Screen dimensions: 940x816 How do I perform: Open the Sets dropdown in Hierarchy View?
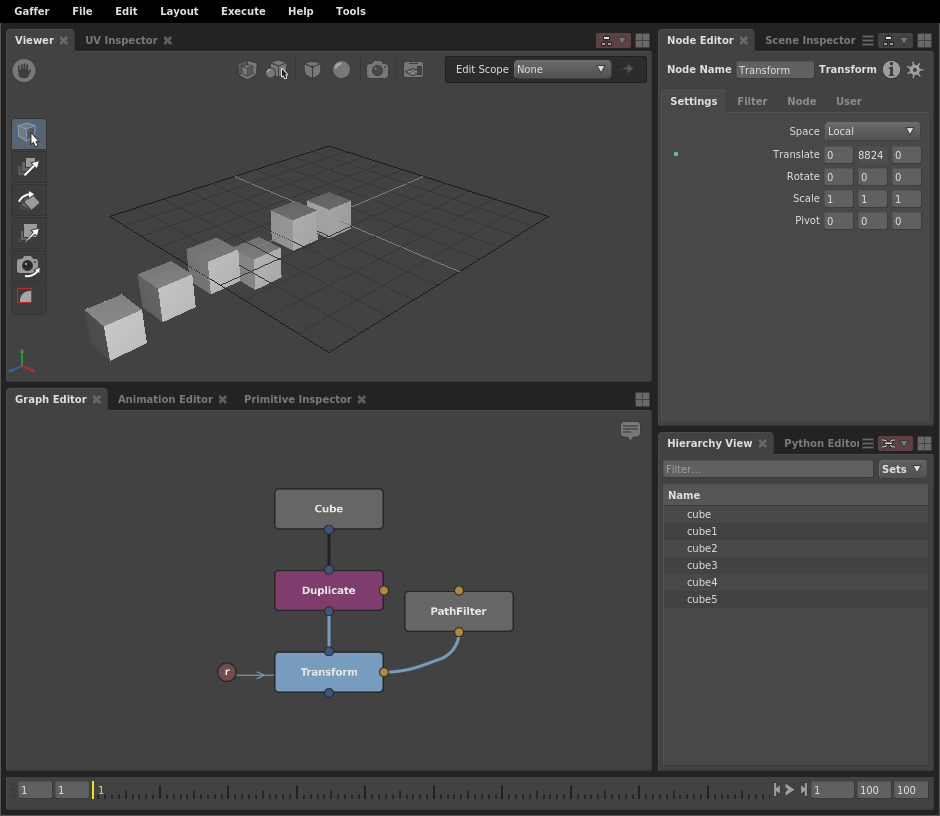pos(902,469)
